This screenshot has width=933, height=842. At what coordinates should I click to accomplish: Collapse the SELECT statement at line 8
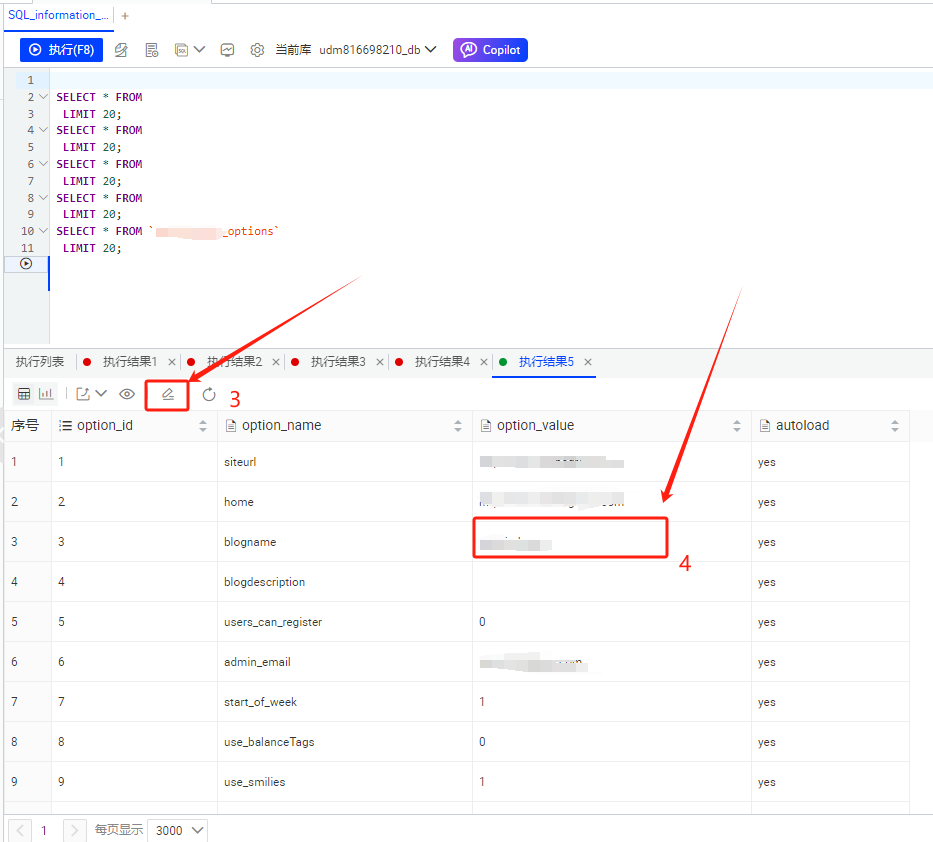pos(43,198)
